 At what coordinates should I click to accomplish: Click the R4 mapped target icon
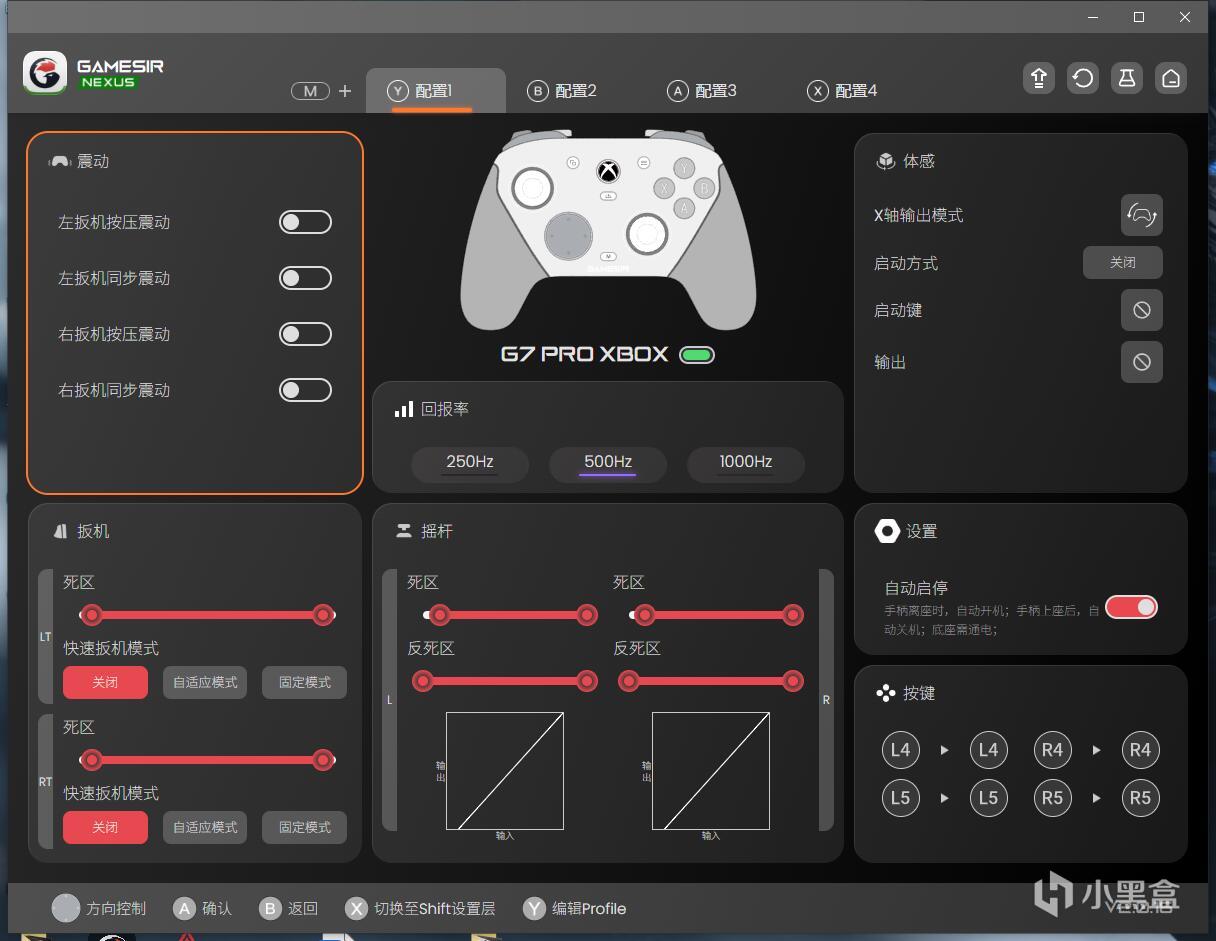coord(1140,749)
